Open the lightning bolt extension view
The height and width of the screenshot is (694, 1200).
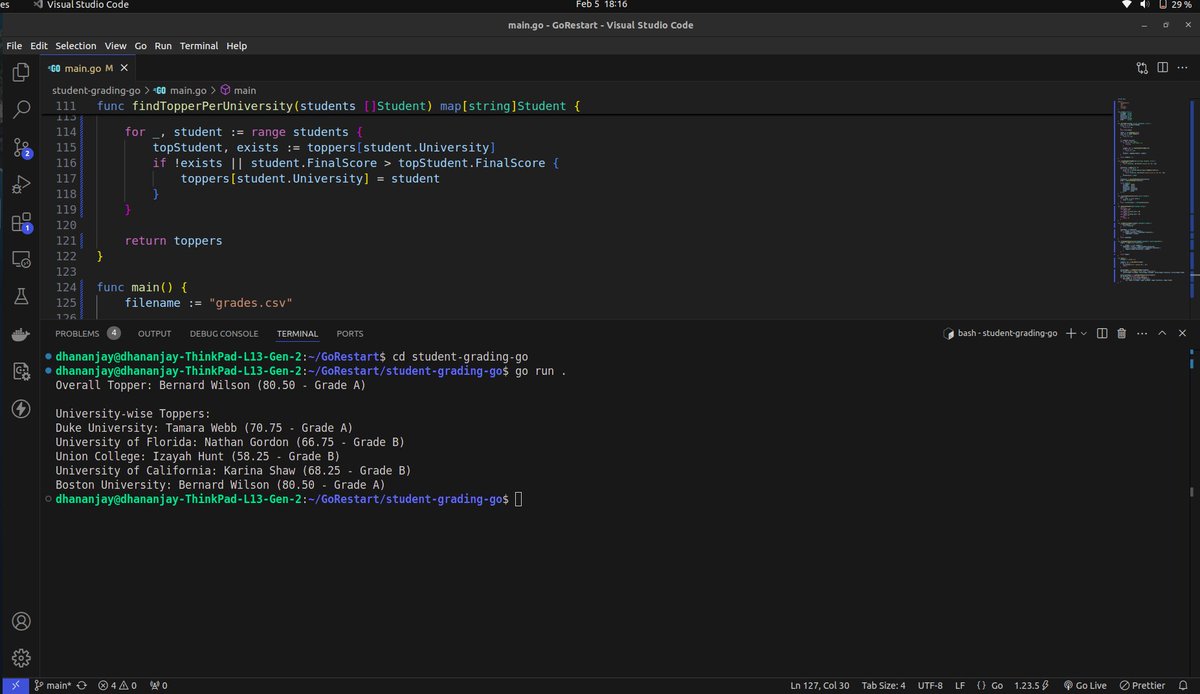coord(21,409)
